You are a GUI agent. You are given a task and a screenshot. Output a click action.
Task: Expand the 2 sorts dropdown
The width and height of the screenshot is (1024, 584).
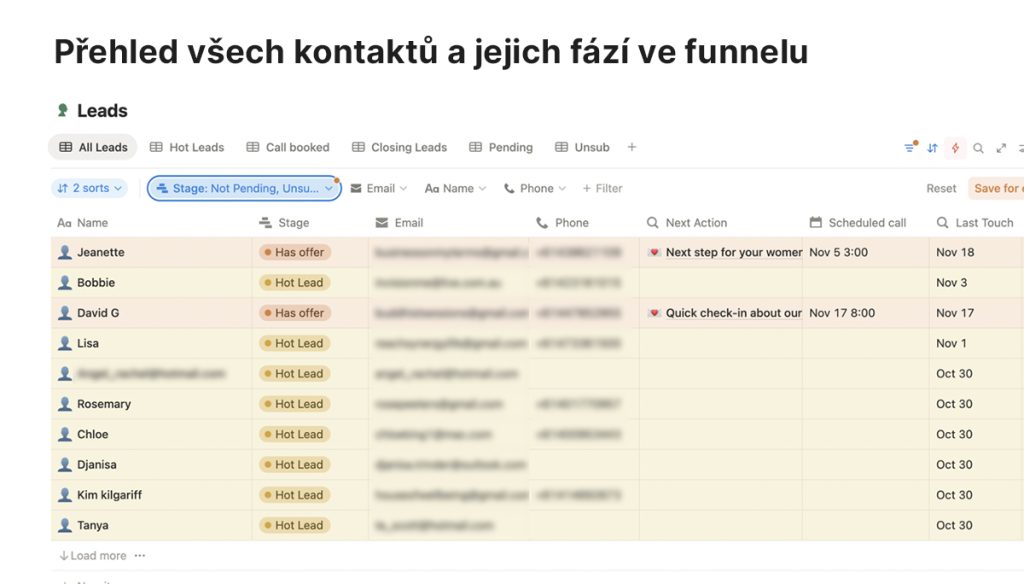tap(90, 188)
